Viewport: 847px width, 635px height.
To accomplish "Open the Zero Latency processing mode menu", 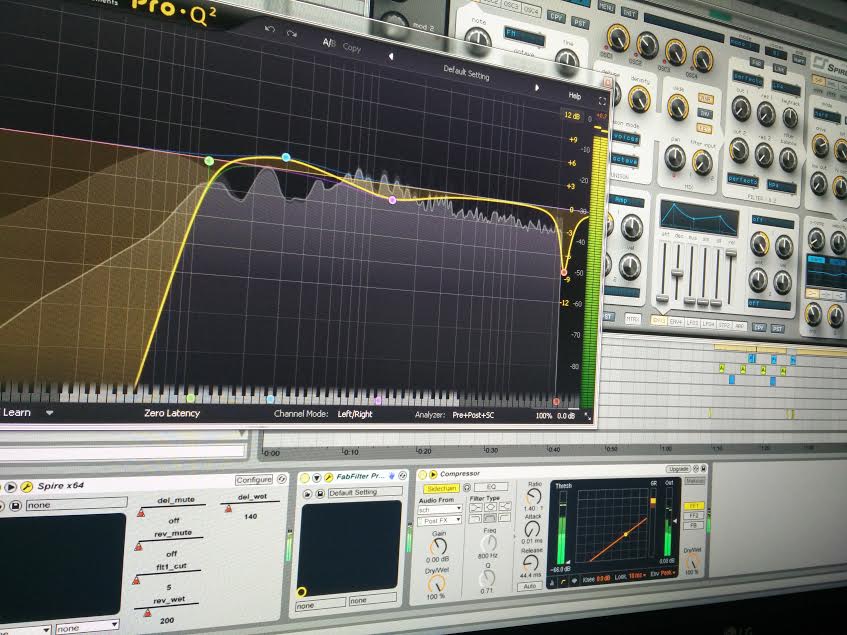I will pos(172,413).
